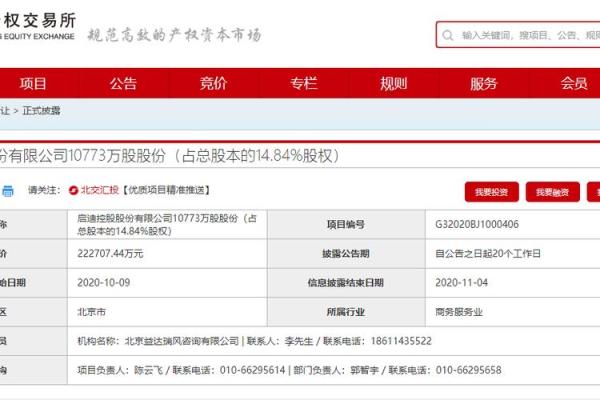This screenshot has height=400, width=600.
Task: Click the 正式披露 breadcrumb link
Action: tap(41, 111)
